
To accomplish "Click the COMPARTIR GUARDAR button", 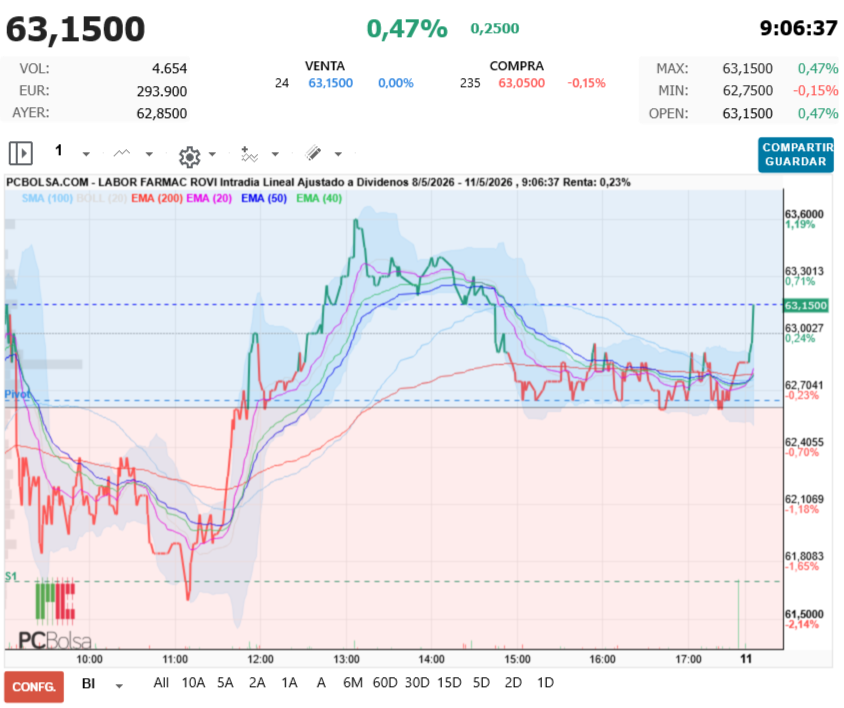I will pyautogui.click(x=796, y=155).
